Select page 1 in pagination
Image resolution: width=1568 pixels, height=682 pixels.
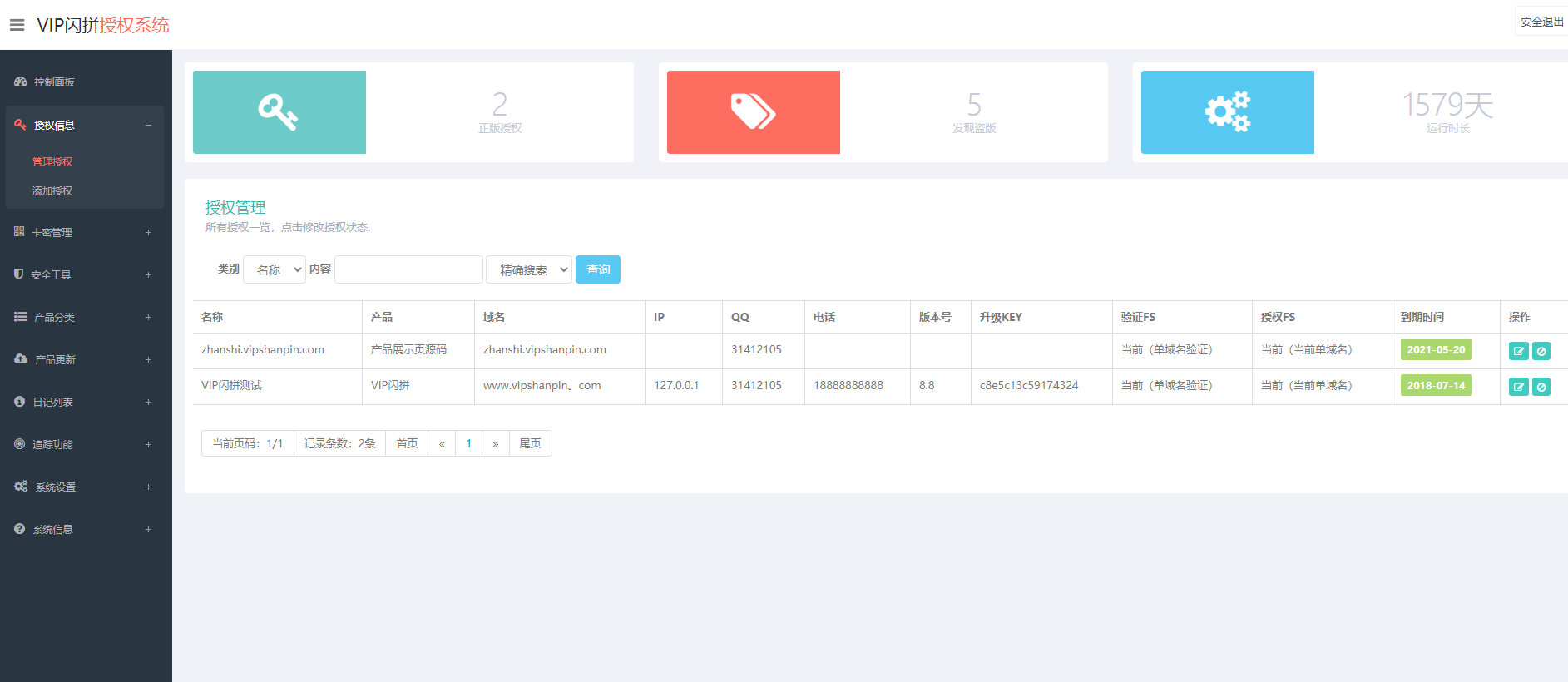(469, 443)
